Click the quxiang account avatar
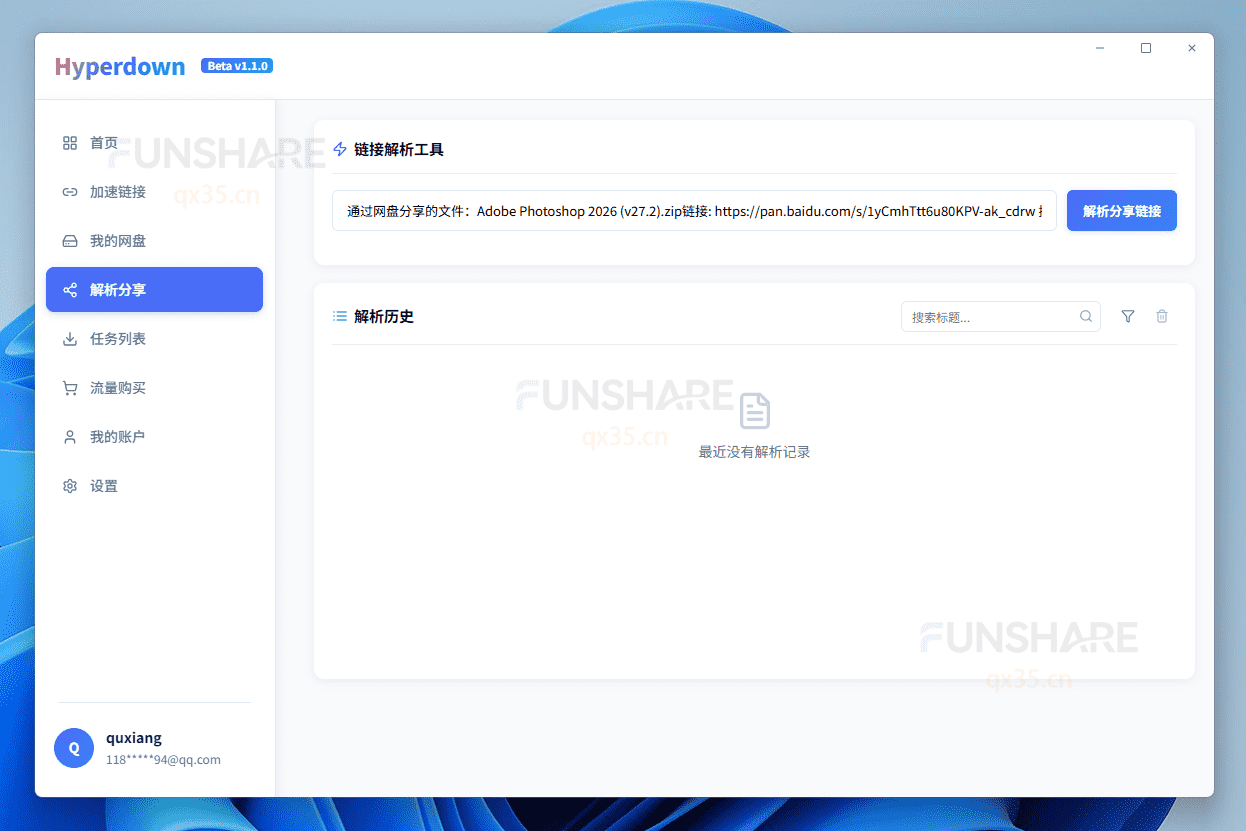The width and height of the screenshot is (1246, 831). point(74,748)
